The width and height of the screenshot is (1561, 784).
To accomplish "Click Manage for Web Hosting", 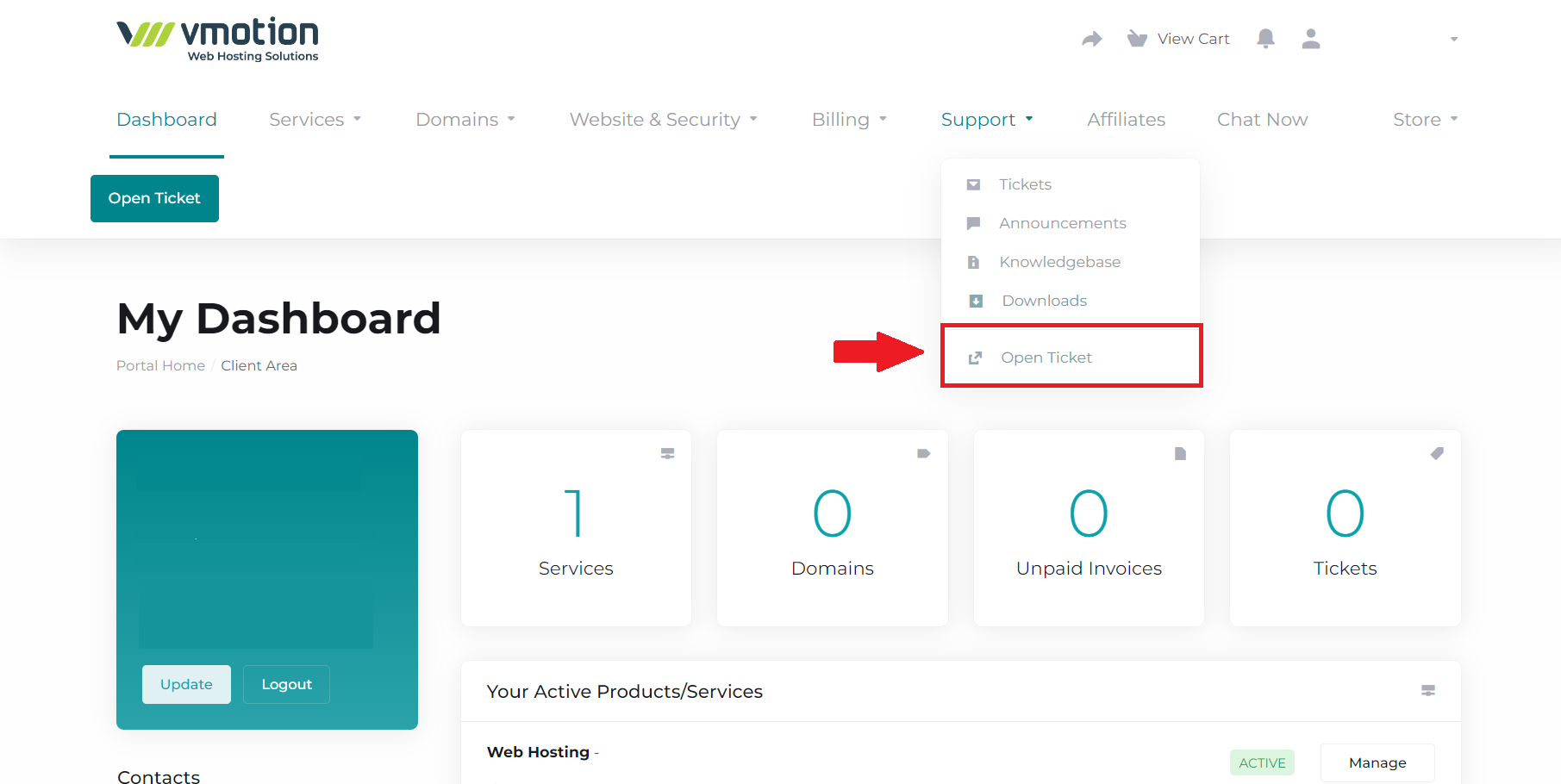I will pyautogui.click(x=1377, y=762).
